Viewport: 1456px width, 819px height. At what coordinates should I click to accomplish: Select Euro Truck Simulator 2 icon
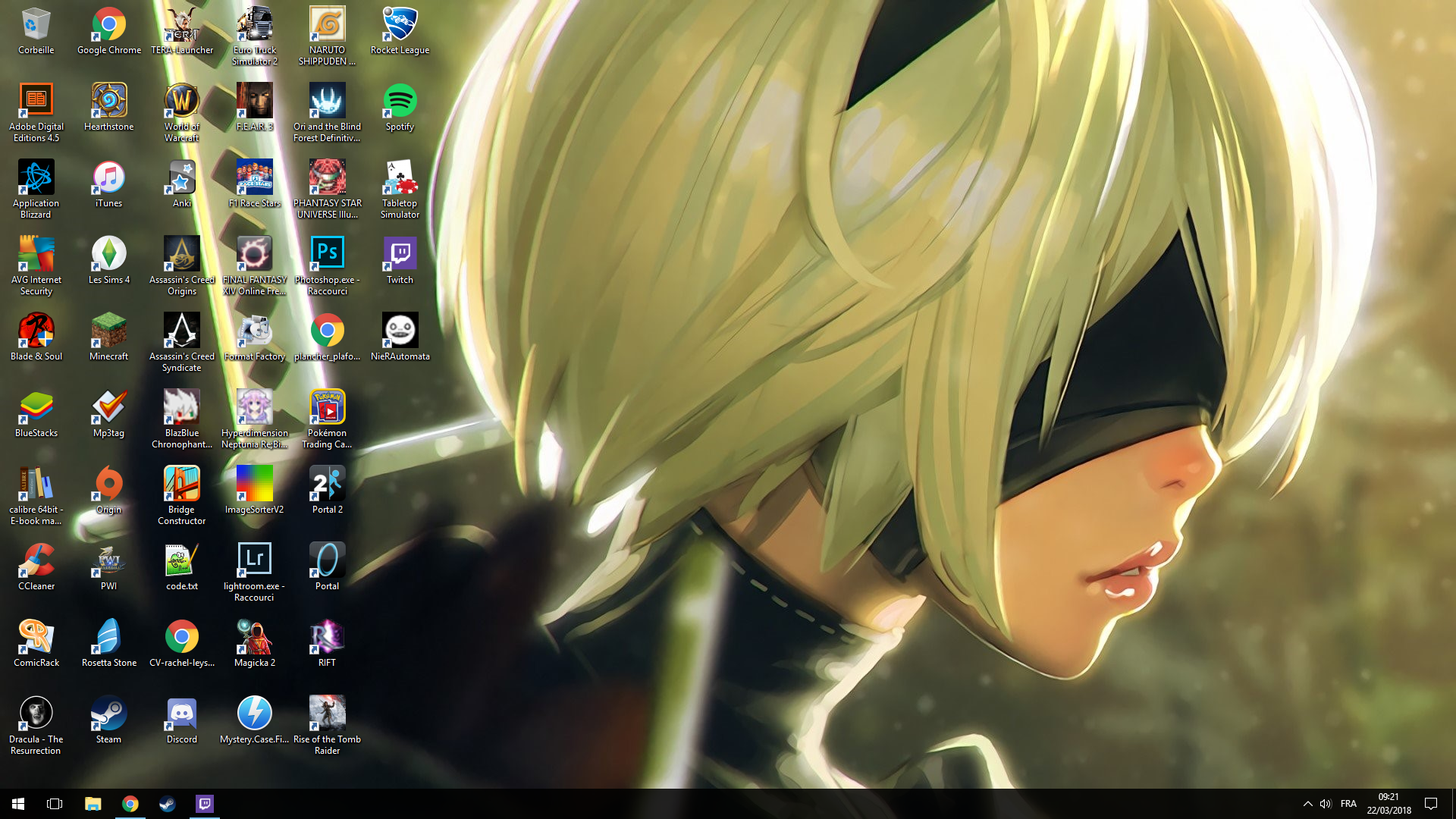click(255, 36)
